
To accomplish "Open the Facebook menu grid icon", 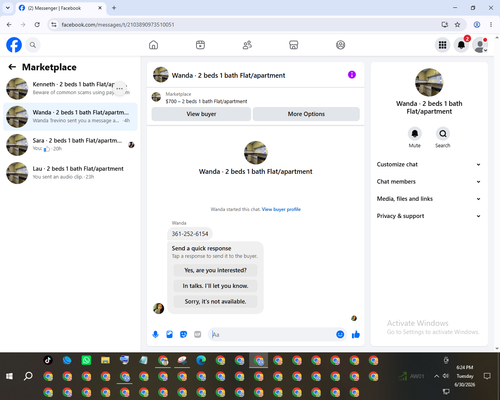I will 442,45.
